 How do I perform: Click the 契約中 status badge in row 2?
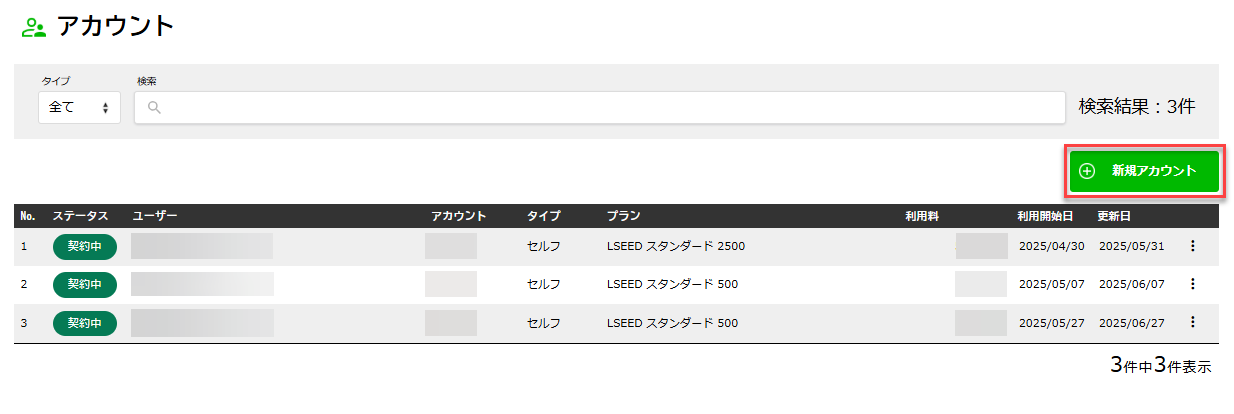tap(85, 284)
